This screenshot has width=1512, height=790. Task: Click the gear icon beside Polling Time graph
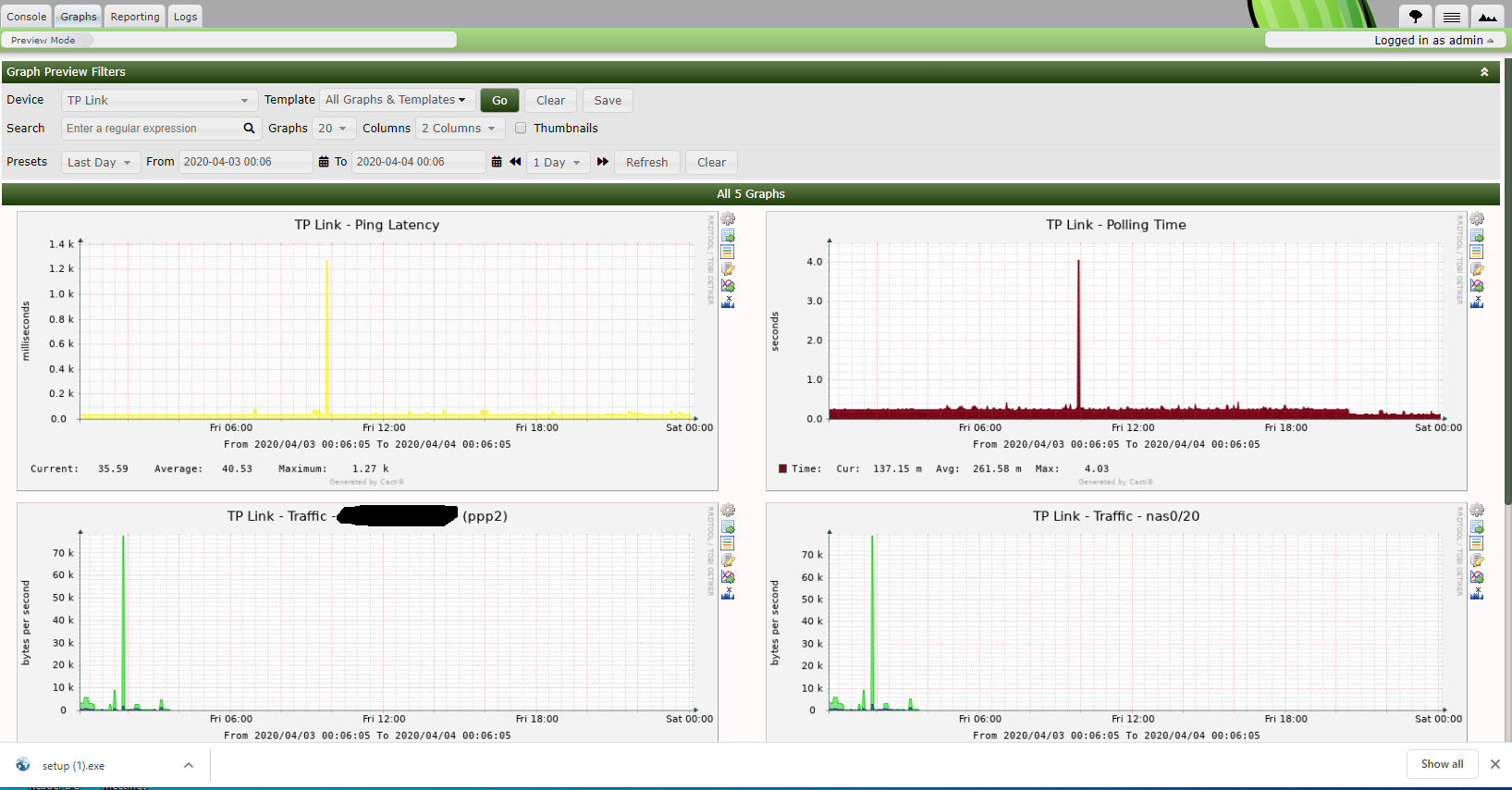click(x=1477, y=219)
